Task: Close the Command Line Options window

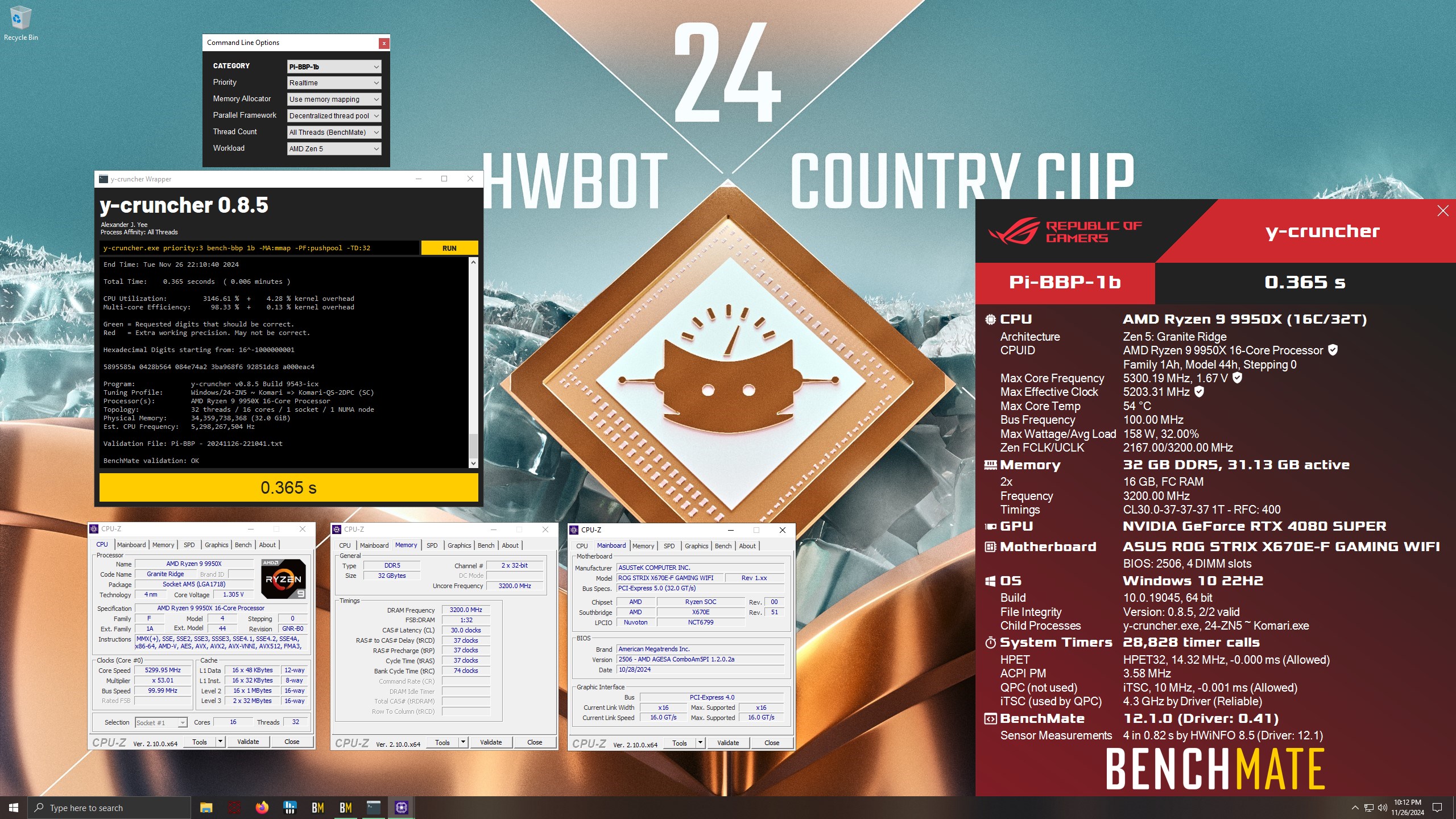Action: point(384,43)
